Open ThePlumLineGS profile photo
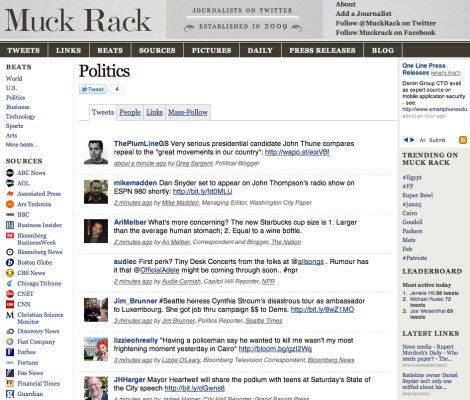This screenshot has height=400, width=470. pos(96,152)
